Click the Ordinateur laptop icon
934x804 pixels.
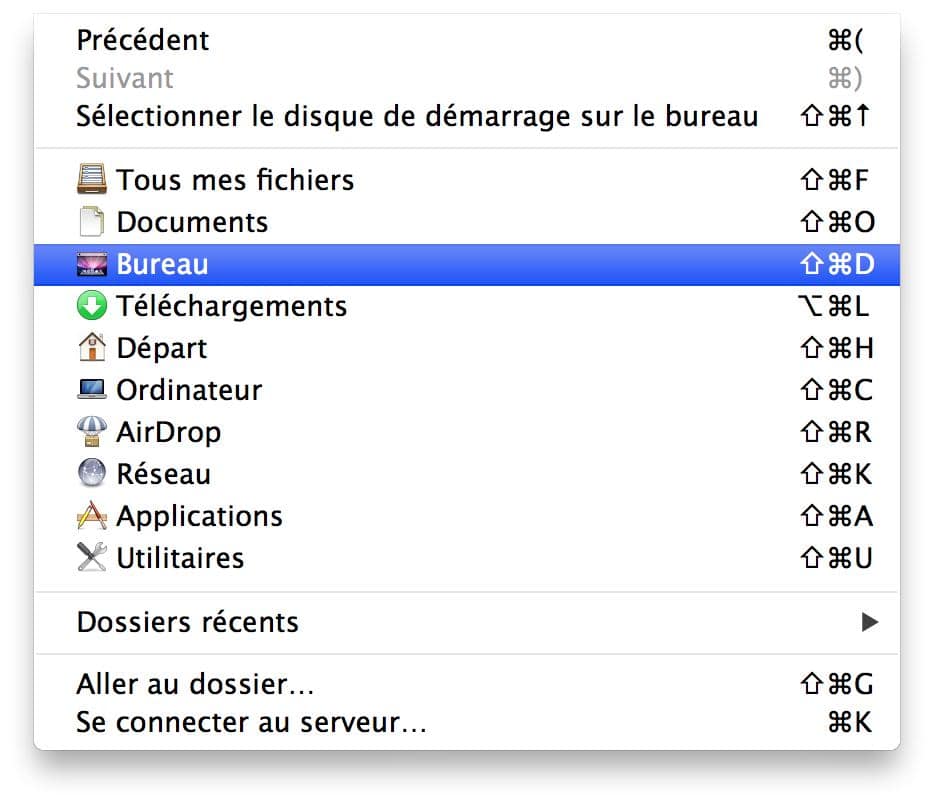[92, 389]
